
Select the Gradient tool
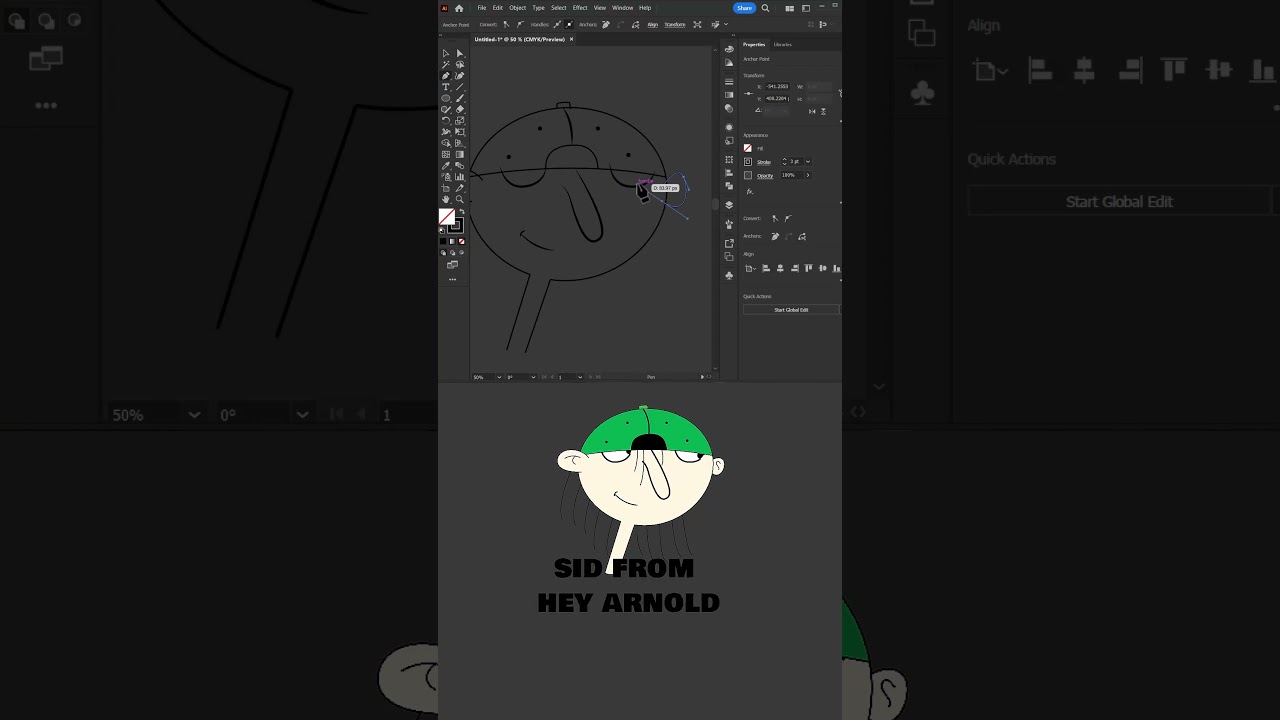(460, 154)
